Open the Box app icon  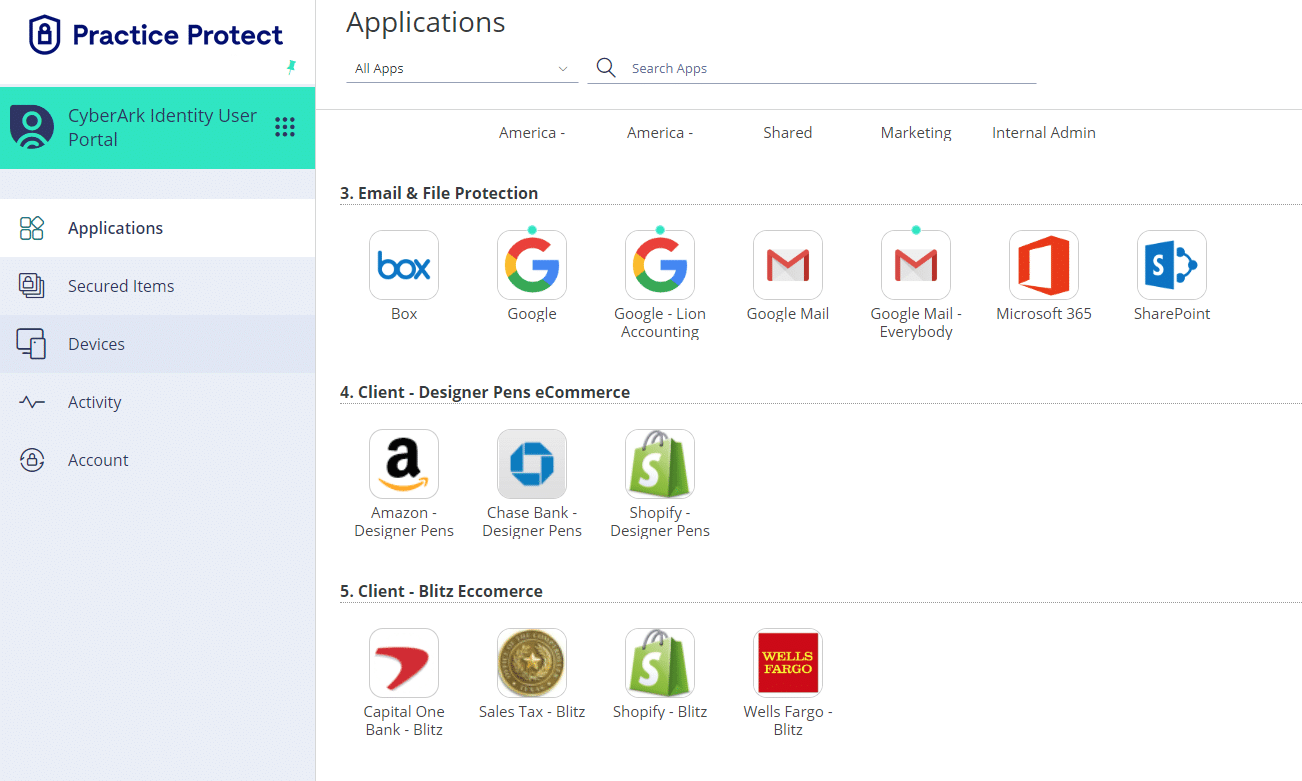(x=404, y=265)
